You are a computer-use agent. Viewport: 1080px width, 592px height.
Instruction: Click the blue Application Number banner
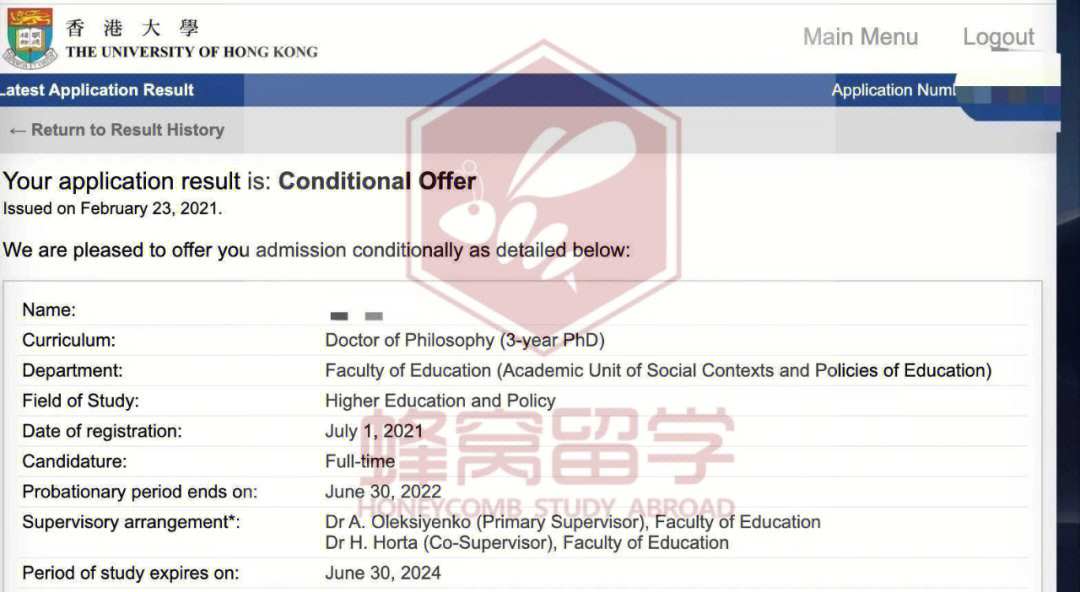click(x=892, y=90)
